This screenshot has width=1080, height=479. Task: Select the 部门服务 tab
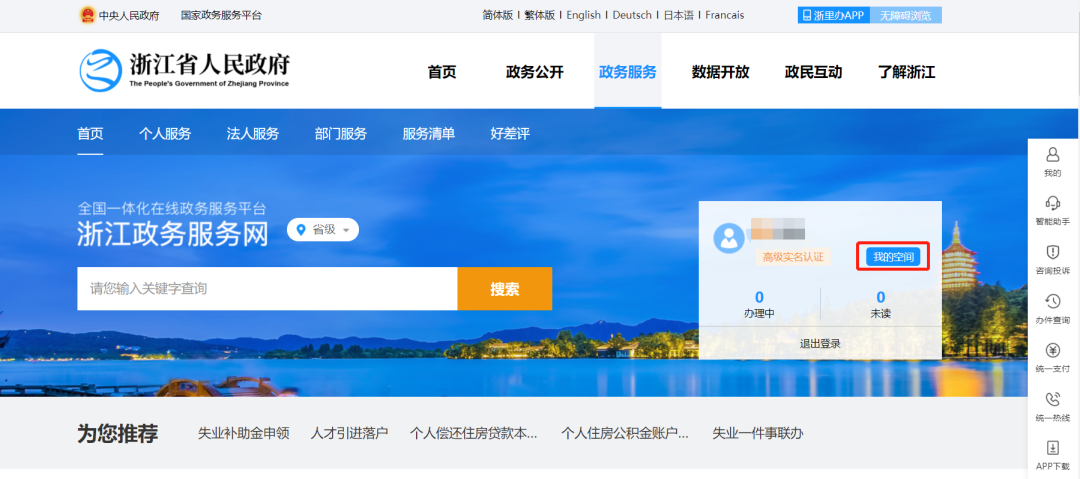pos(341,134)
